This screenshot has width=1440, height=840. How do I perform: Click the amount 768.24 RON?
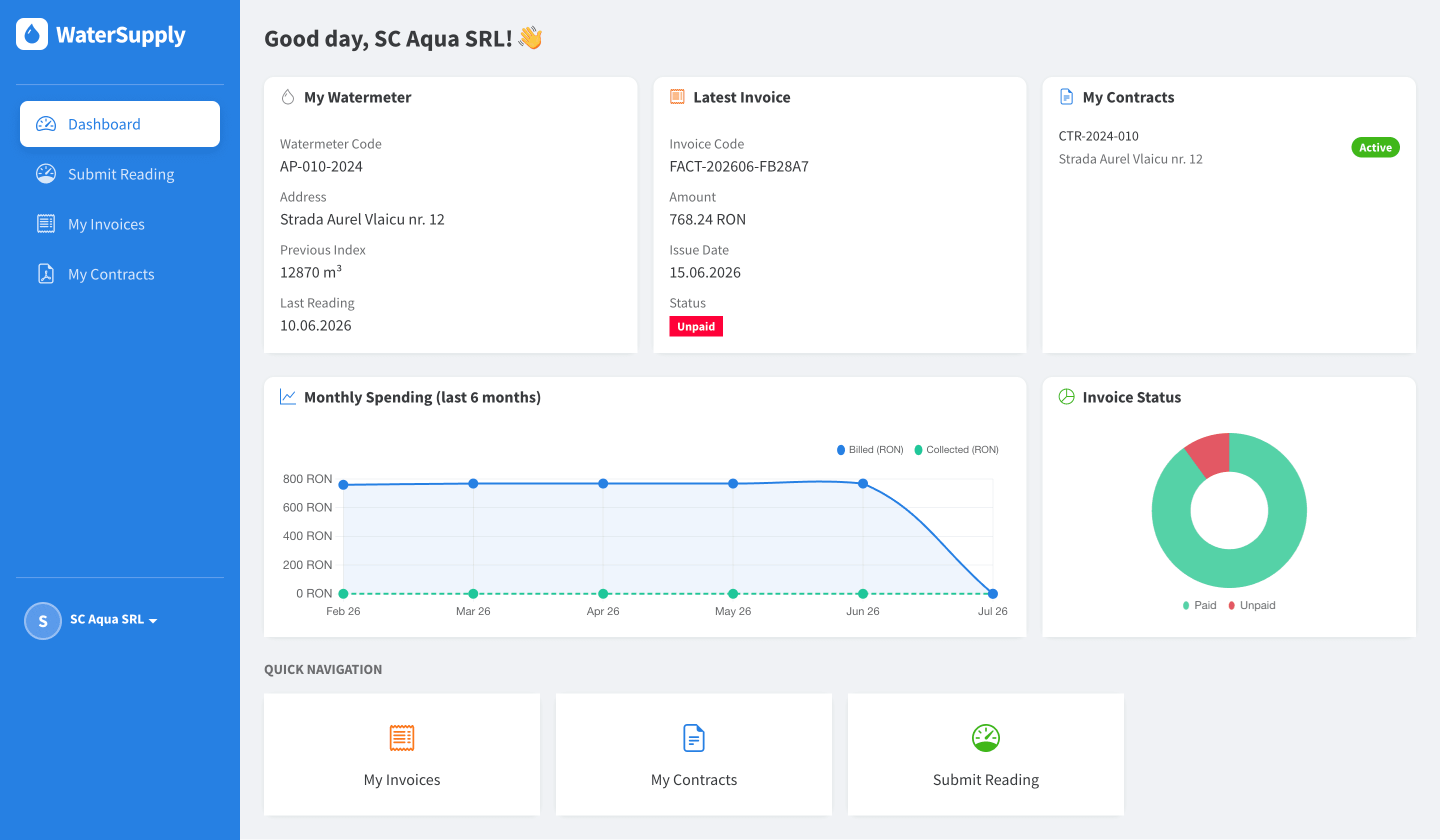[707, 219]
